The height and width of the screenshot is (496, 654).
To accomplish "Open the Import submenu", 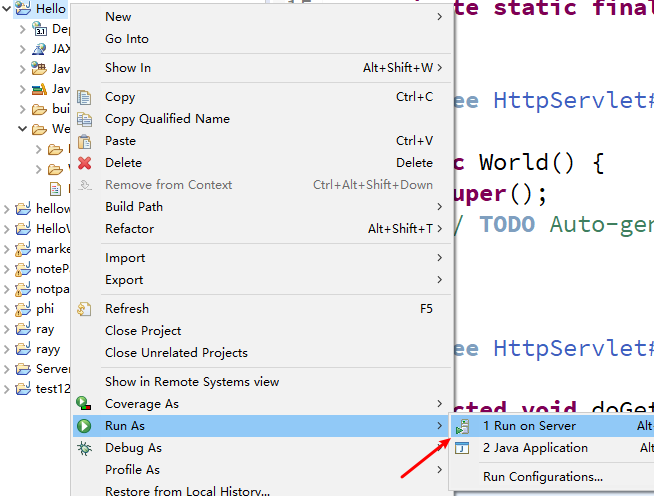I will tap(263, 258).
